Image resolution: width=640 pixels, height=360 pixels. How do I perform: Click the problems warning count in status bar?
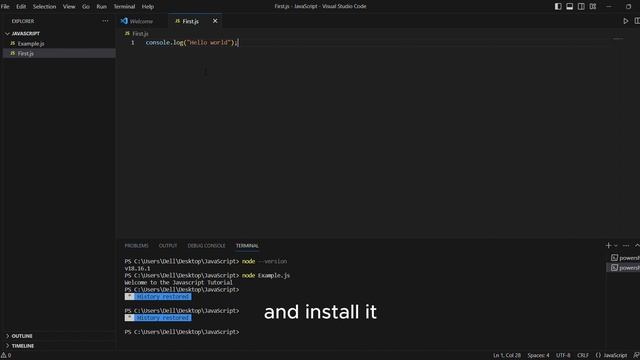pos(6,356)
